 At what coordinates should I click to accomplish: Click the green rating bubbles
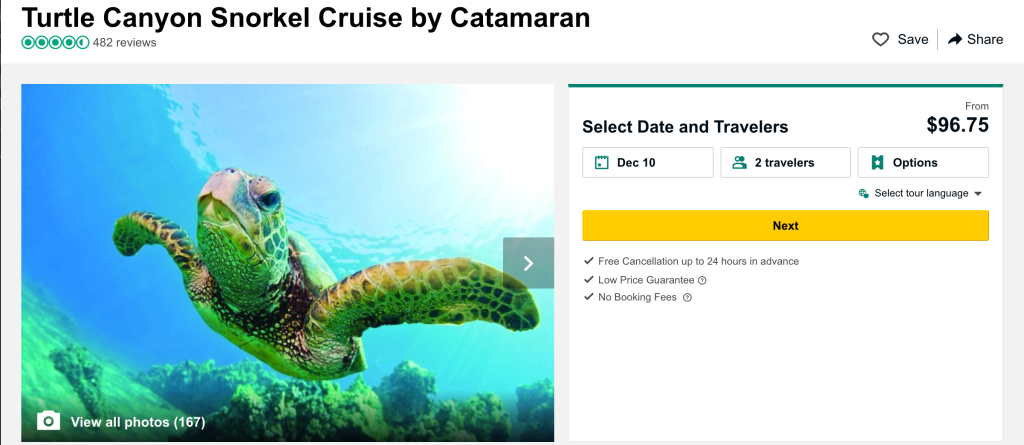(55, 43)
